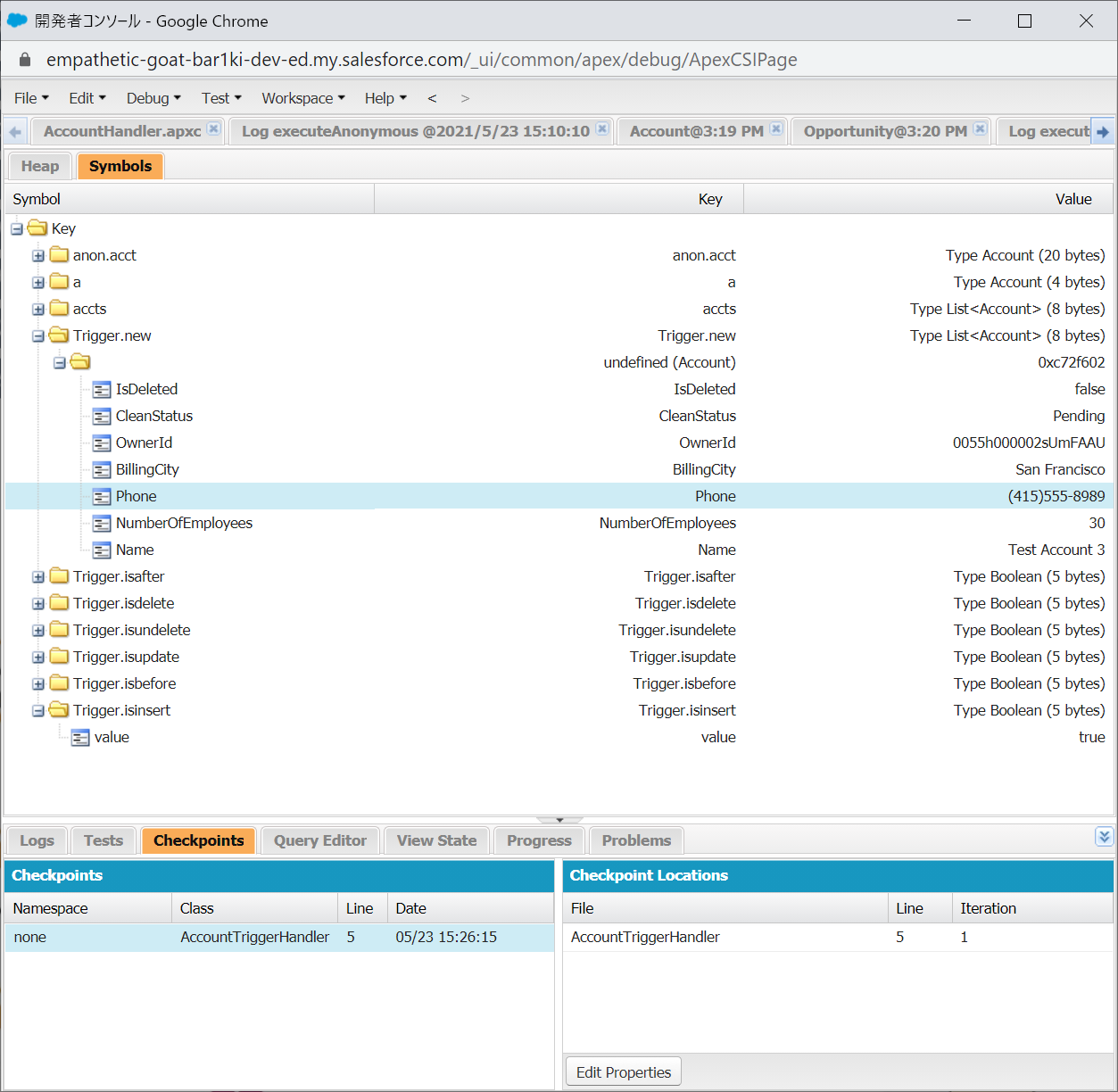Image resolution: width=1118 pixels, height=1092 pixels.
Task: Expand the 'a' variable node
Action: pyautogui.click(x=38, y=283)
